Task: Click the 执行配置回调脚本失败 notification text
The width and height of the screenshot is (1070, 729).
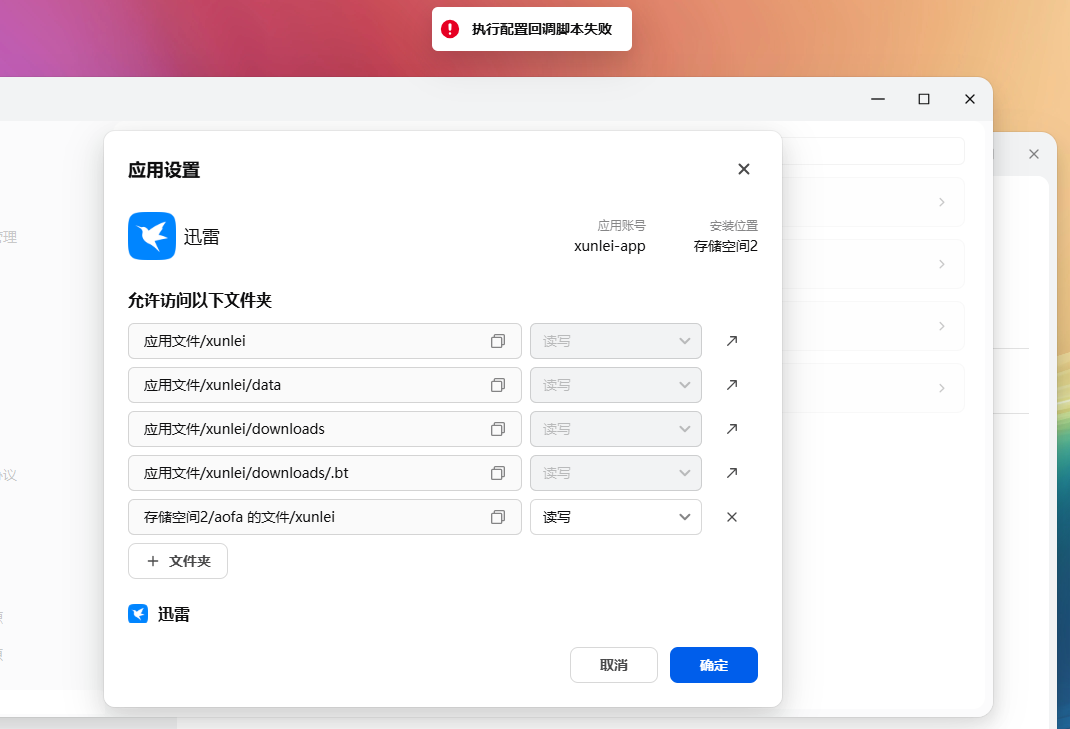Action: tap(542, 29)
